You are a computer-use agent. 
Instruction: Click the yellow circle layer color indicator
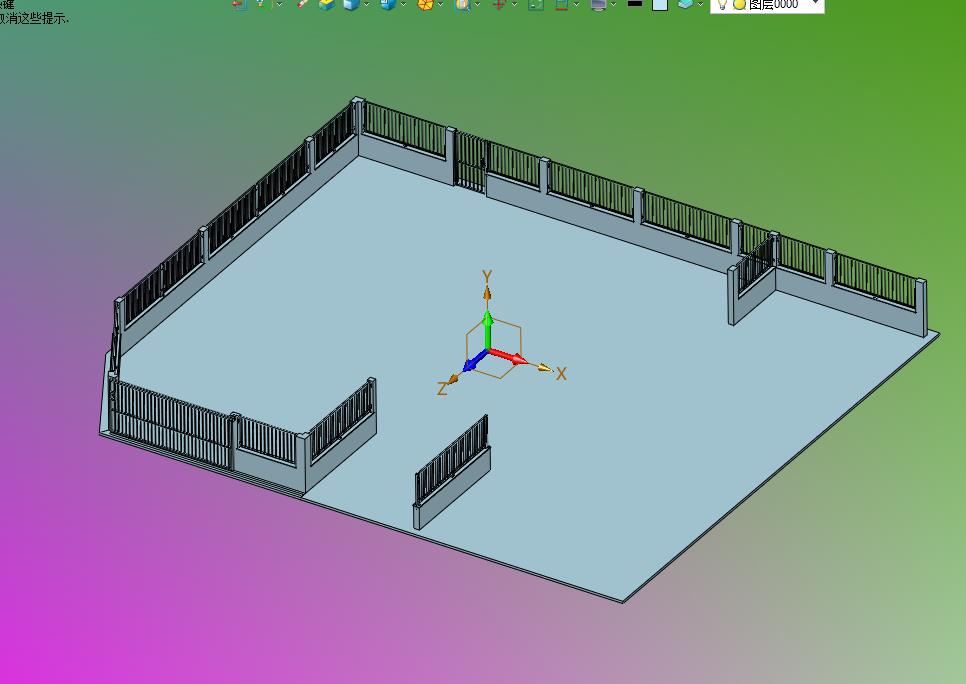tap(739, 5)
